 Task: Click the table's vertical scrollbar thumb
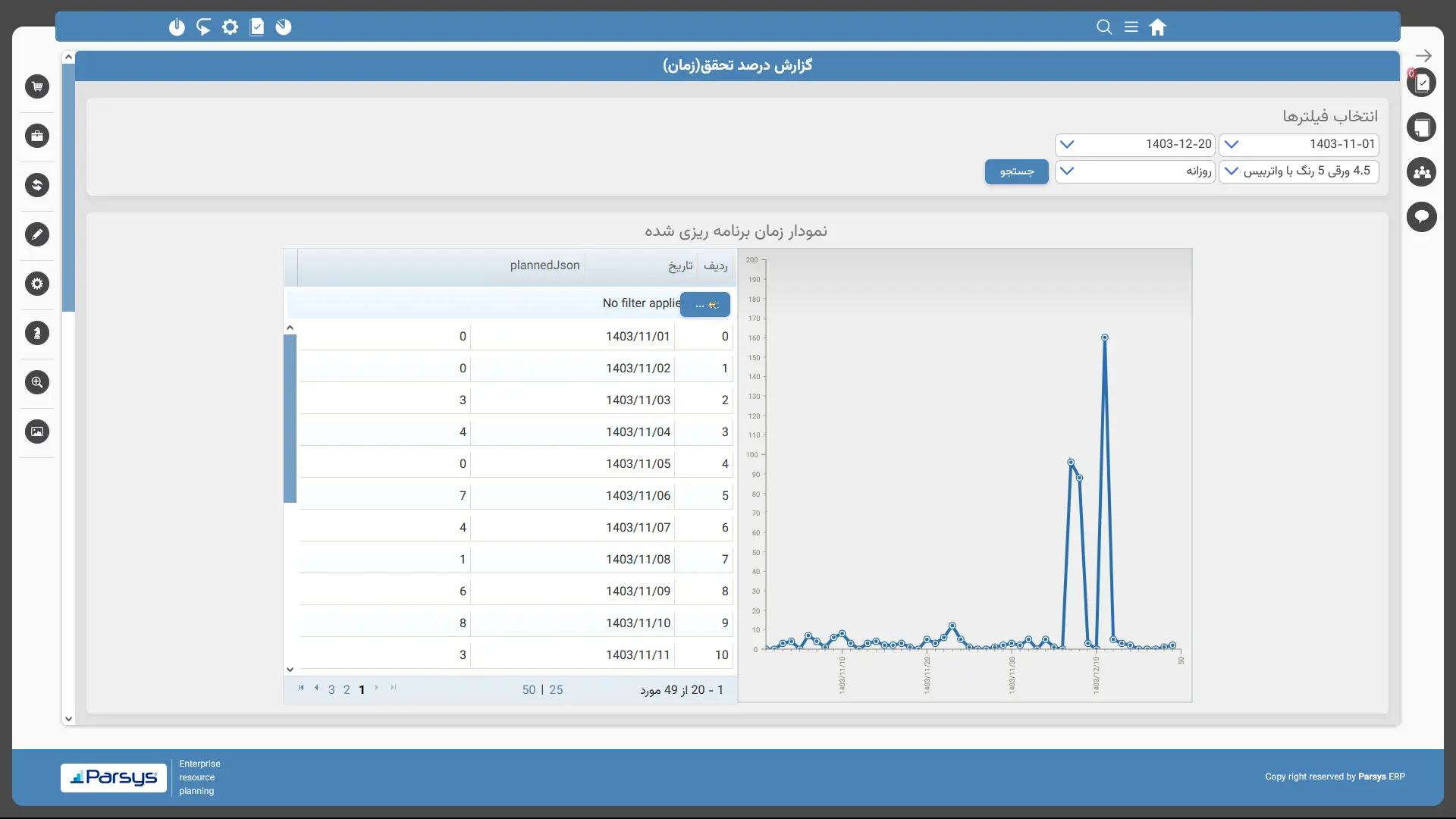click(290, 419)
